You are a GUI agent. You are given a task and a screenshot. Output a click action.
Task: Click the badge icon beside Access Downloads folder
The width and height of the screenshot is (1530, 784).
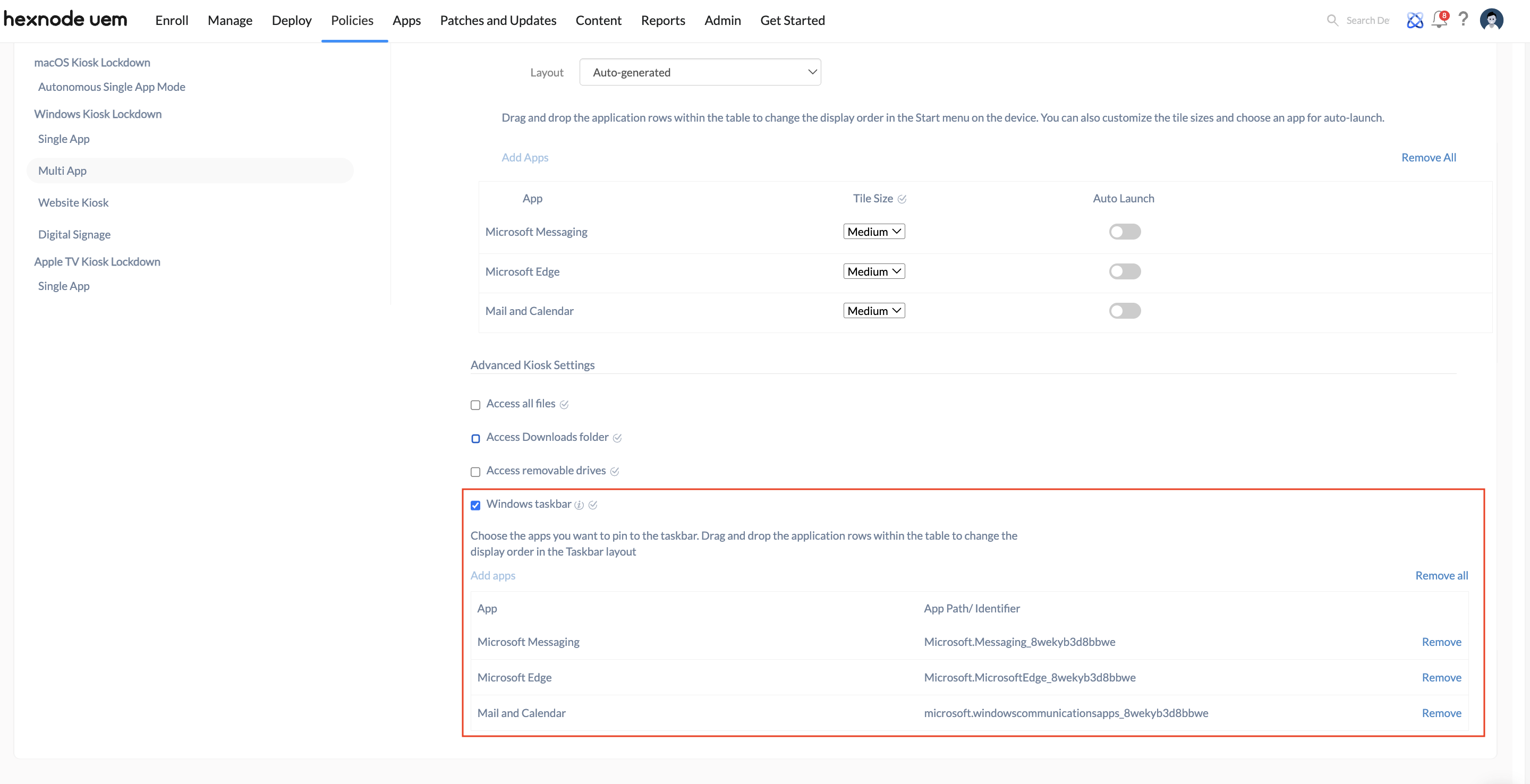click(617, 438)
